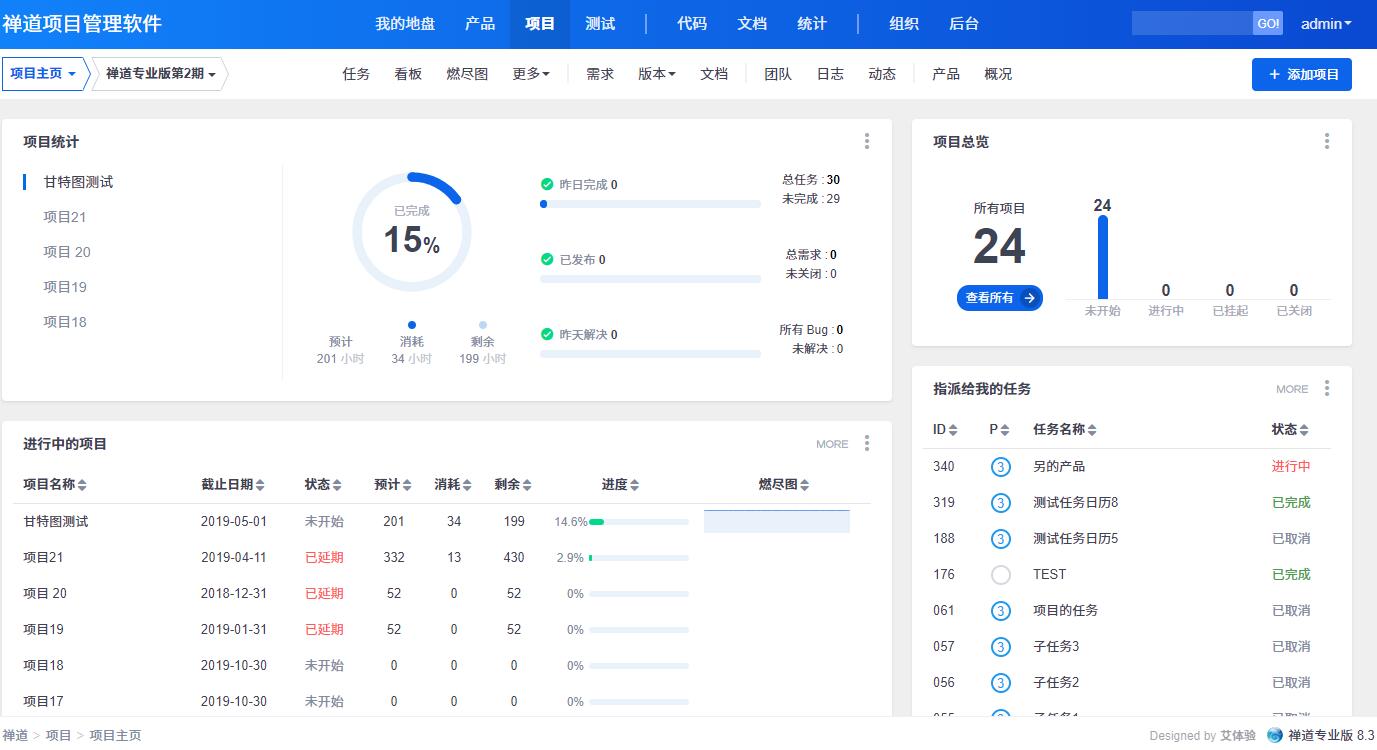Screen dimensions: 1377x750
Task: Open the 进行中的项目 panel three-dot menu
Action: click(x=867, y=444)
